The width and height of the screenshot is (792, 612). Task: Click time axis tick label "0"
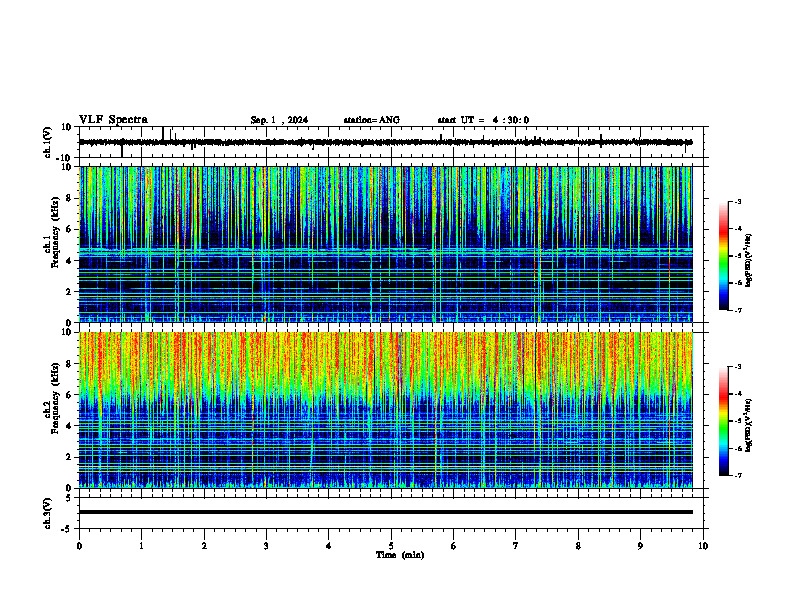(x=79, y=546)
